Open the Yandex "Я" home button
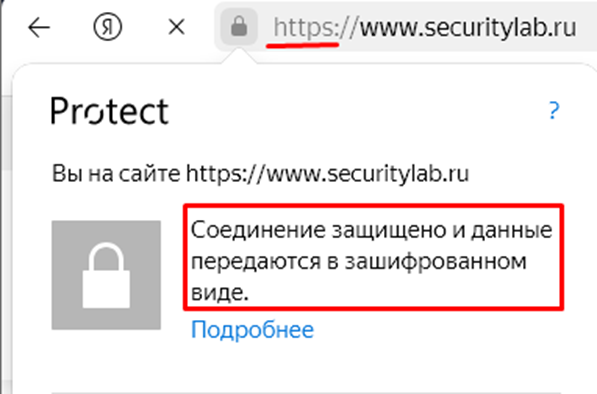 (x=108, y=27)
